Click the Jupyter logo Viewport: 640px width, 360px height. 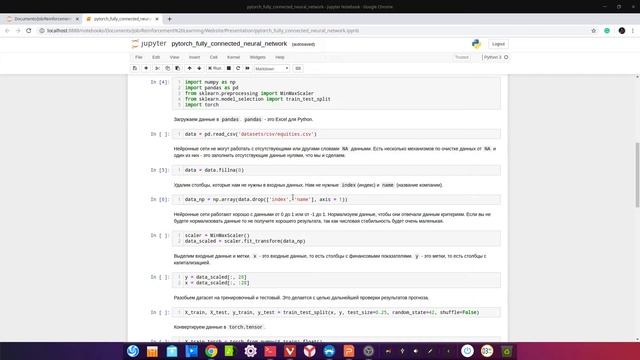click(149, 44)
